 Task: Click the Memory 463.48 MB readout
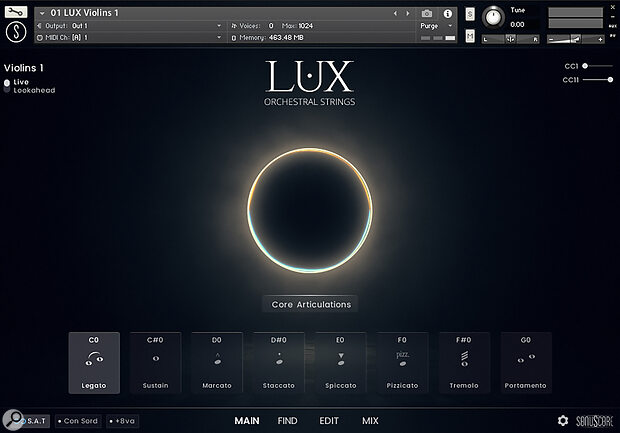click(286, 38)
